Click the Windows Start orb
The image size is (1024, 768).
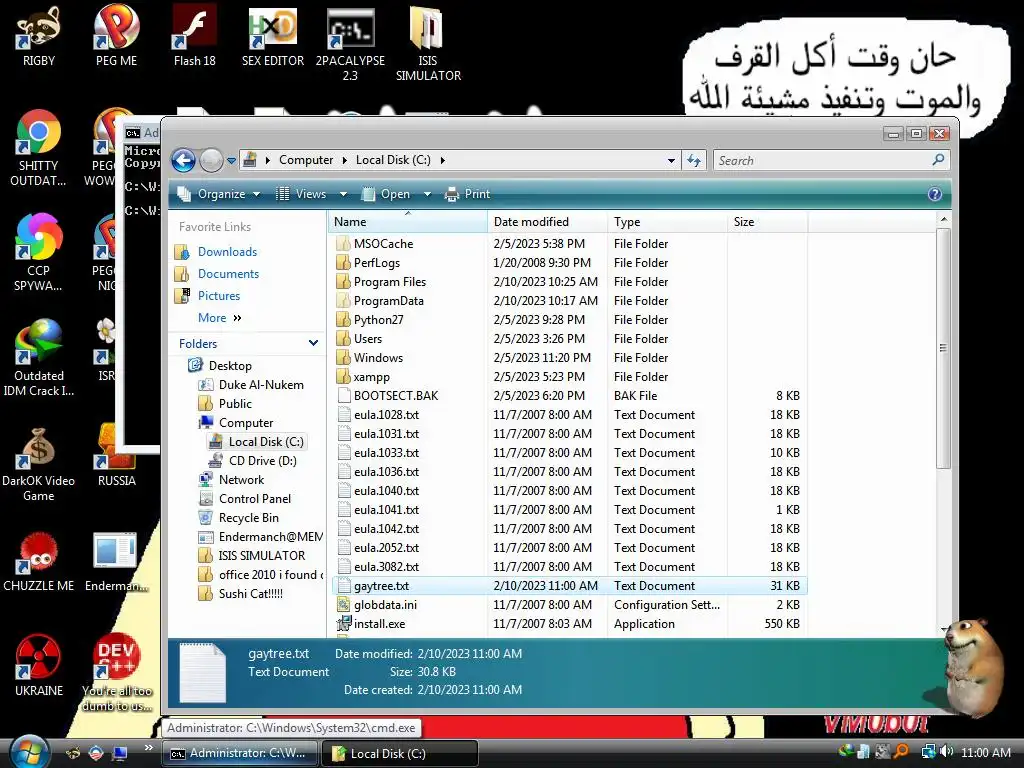point(28,751)
